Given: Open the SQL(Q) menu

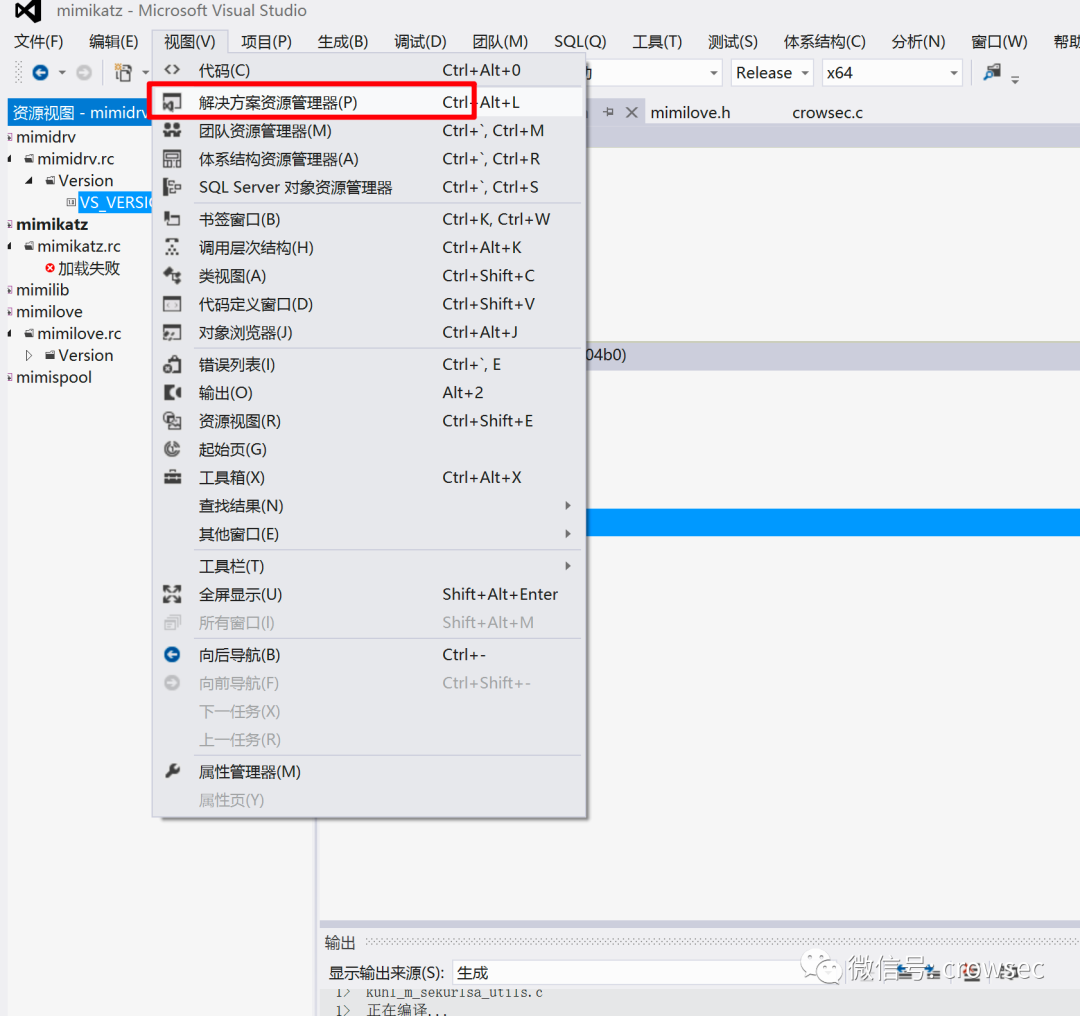Looking at the screenshot, I should click(x=580, y=41).
